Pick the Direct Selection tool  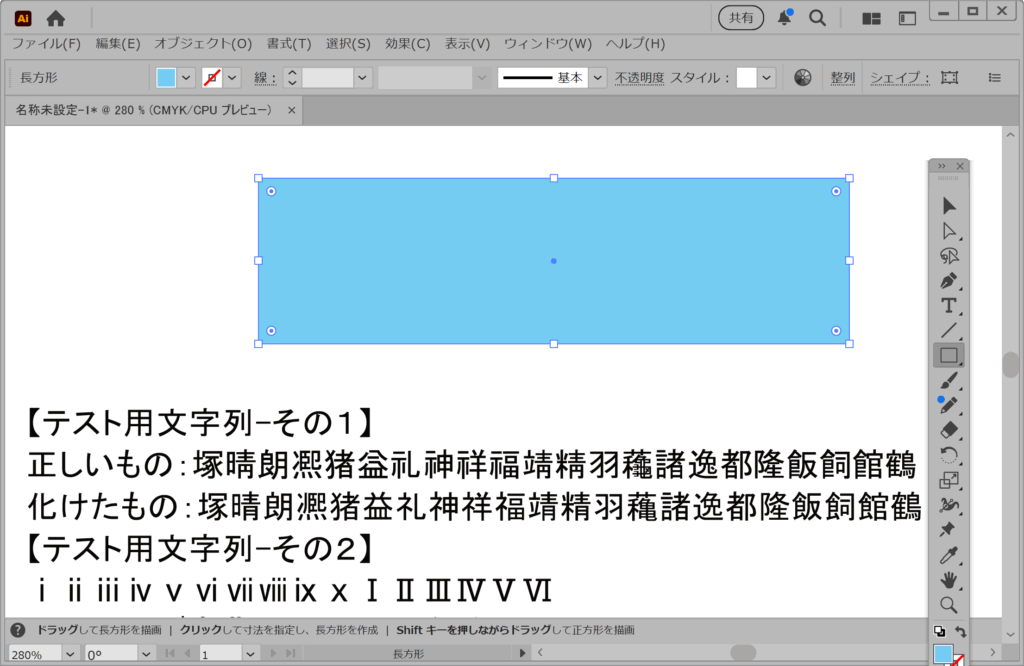(x=948, y=230)
